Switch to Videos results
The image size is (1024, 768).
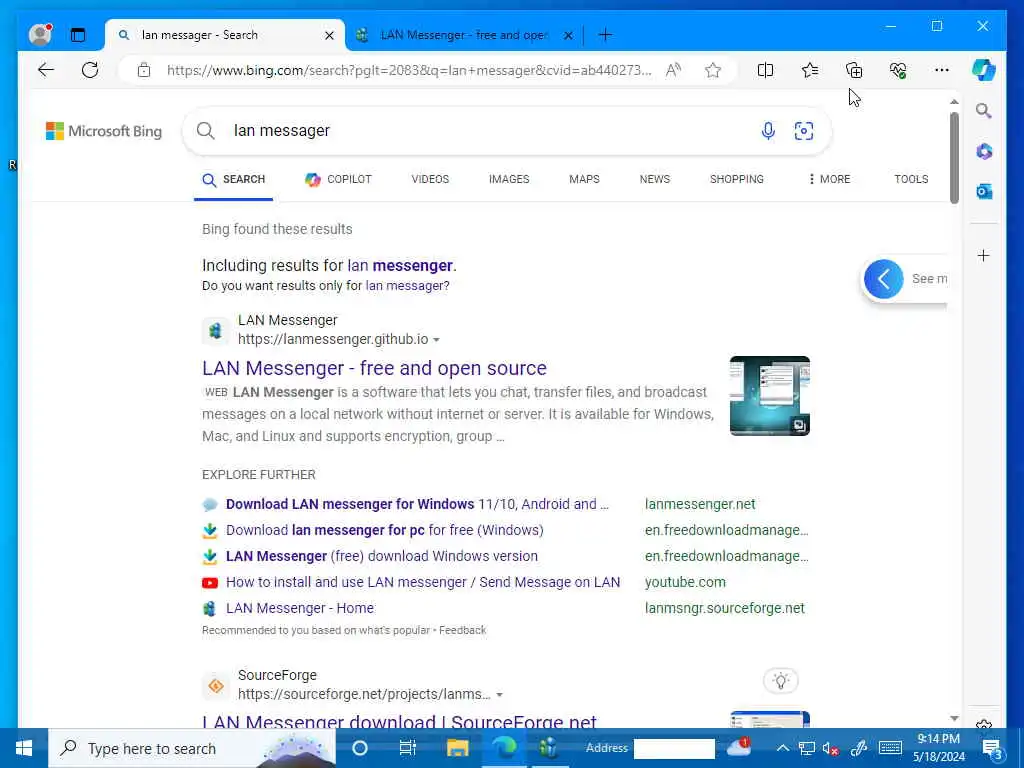430,179
